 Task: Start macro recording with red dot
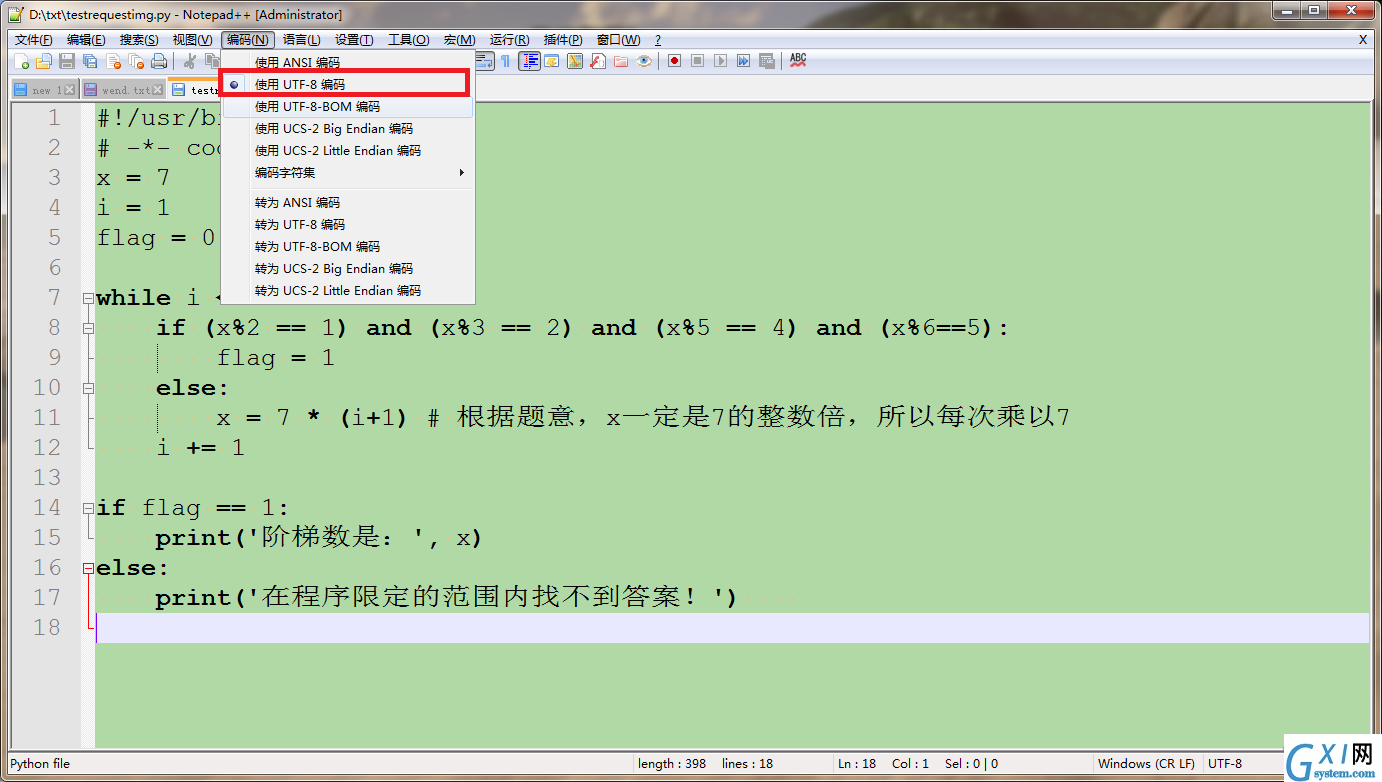(675, 61)
